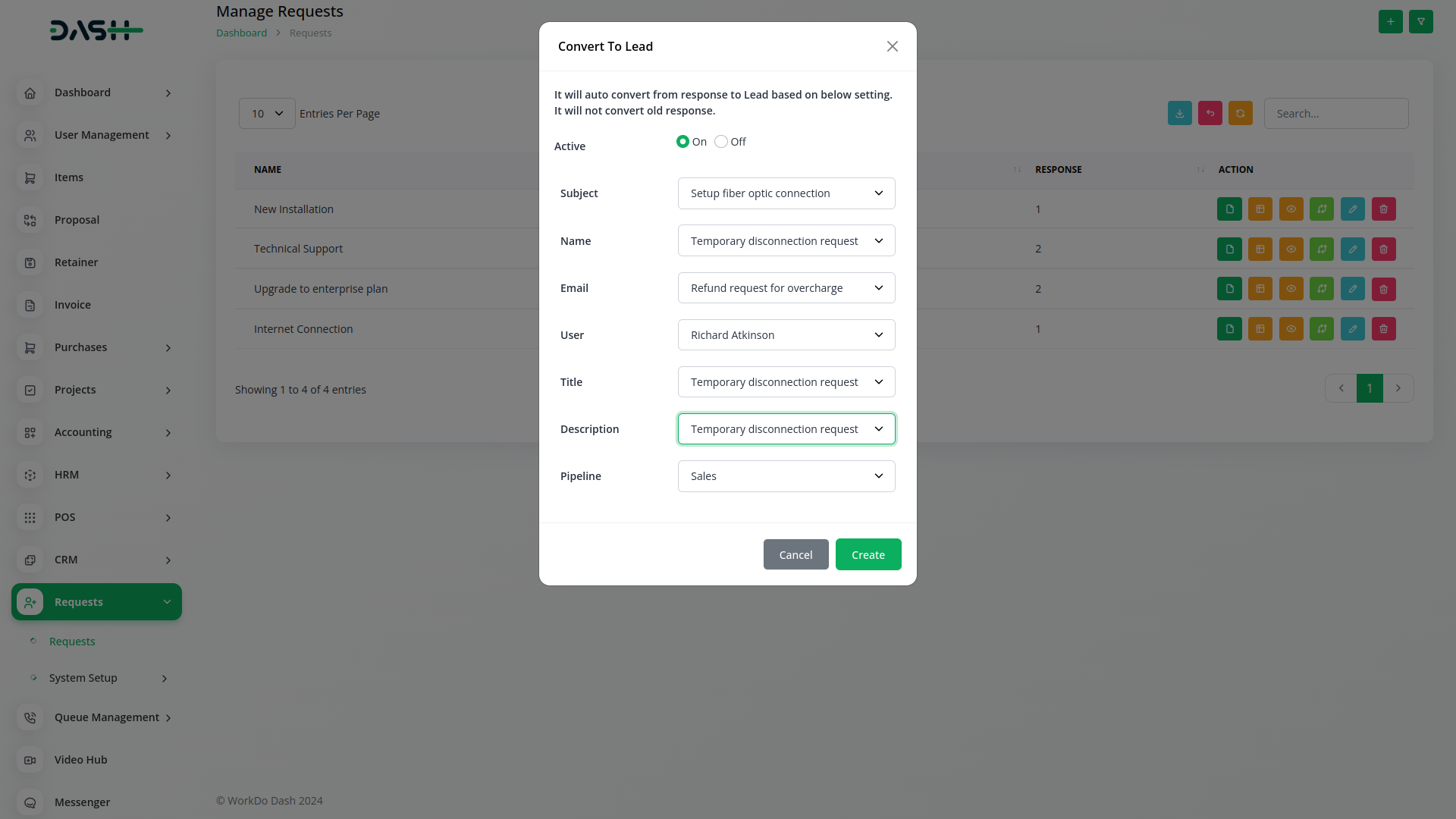Open the Subject dropdown

coord(786,193)
